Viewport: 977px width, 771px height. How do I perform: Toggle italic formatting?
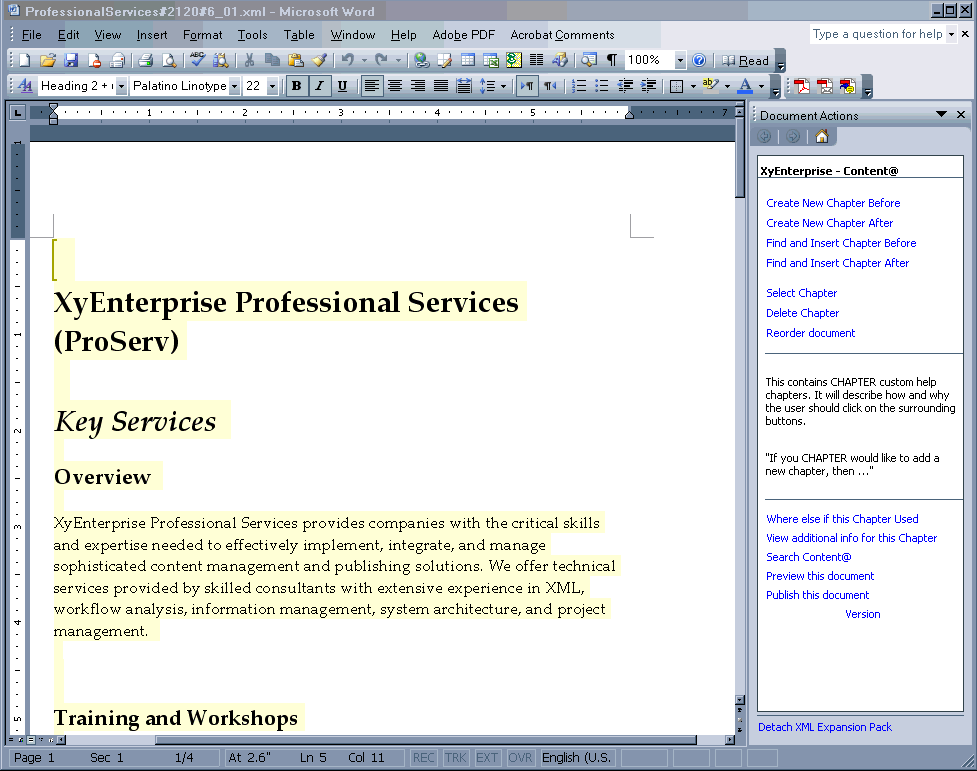(x=319, y=86)
